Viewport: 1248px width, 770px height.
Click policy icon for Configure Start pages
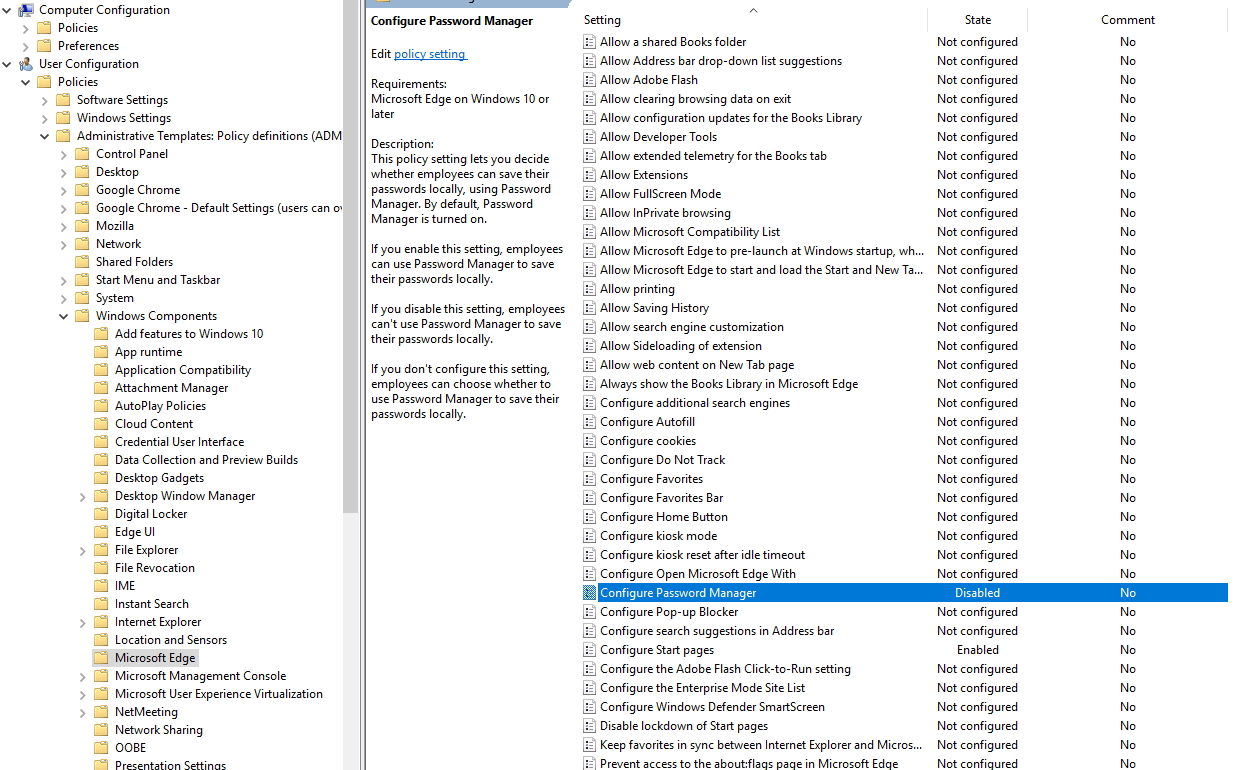(589, 650)
